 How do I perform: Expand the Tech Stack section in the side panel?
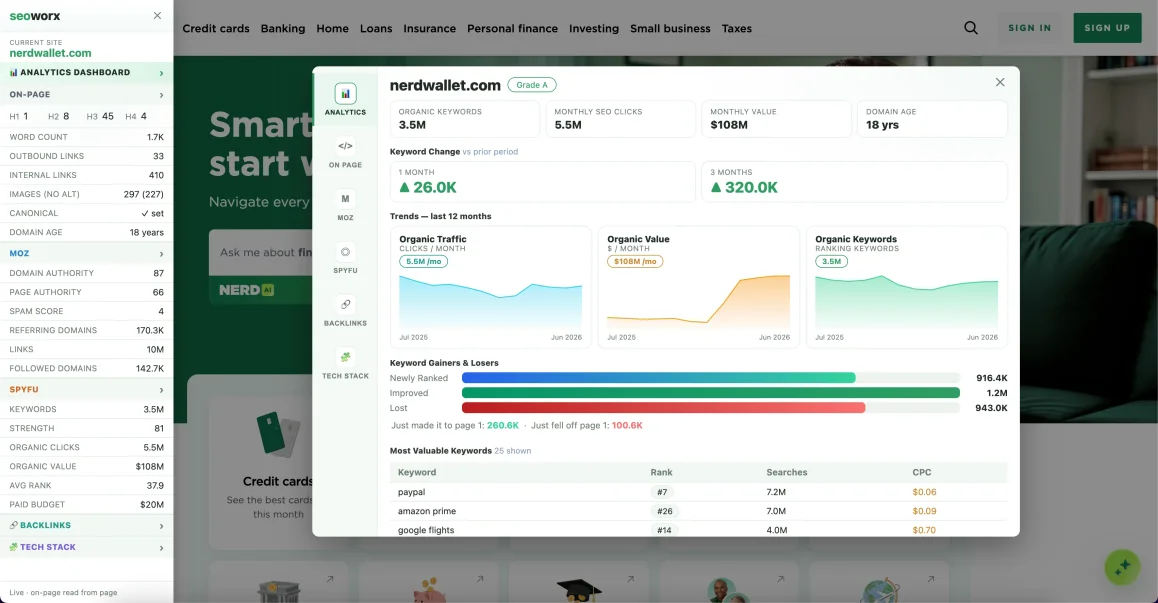(86, 547)
